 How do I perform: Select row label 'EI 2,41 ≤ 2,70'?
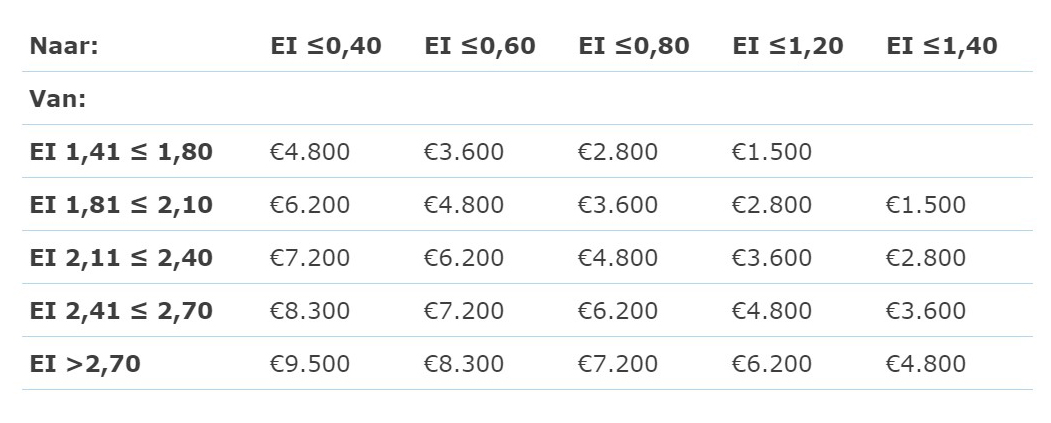[121, 311]
